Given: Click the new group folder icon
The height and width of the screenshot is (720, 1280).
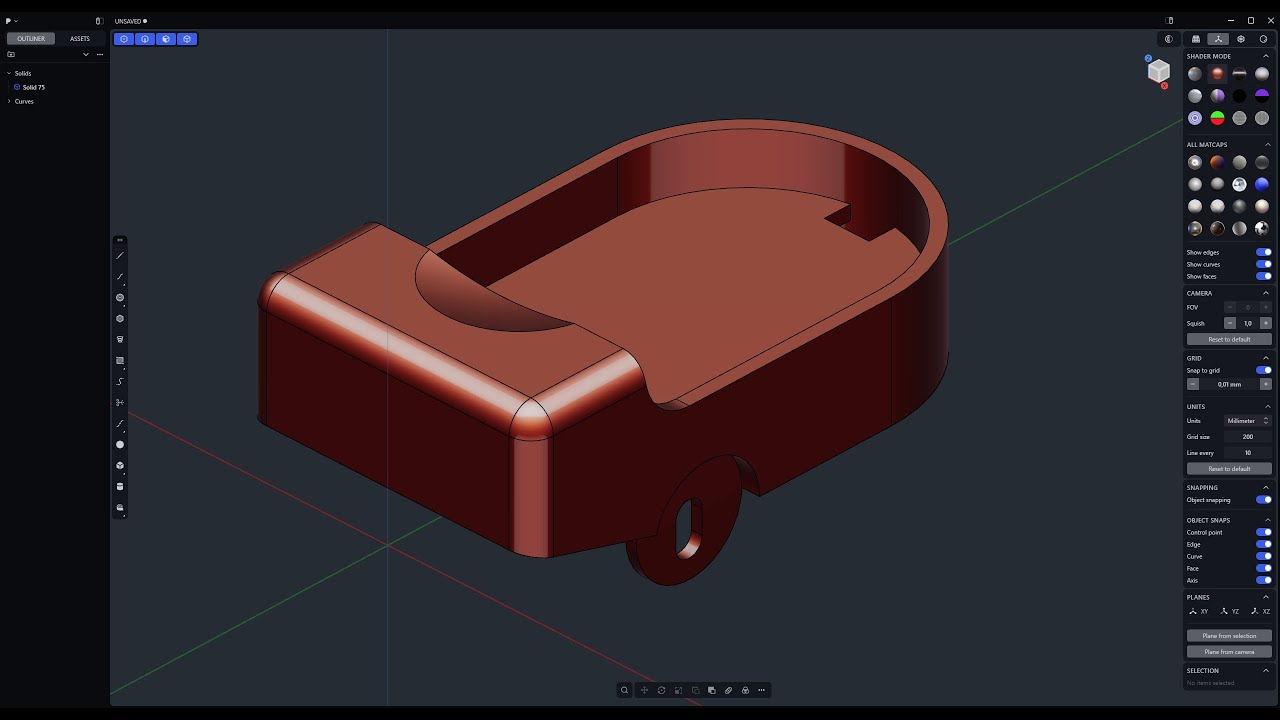Looking at the screenshot, I should pos(11,54).
